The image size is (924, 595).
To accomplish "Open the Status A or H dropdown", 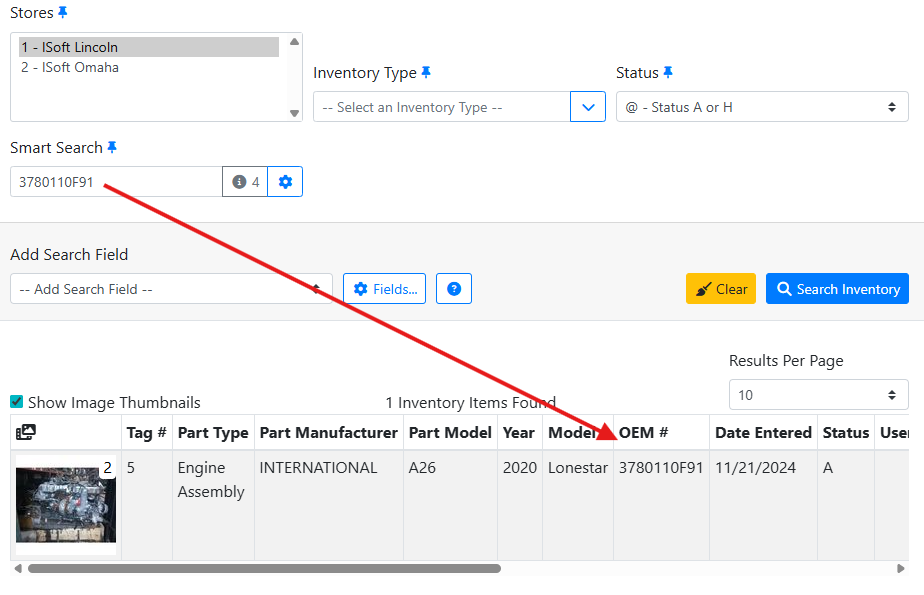I will [x=761, y=107].
